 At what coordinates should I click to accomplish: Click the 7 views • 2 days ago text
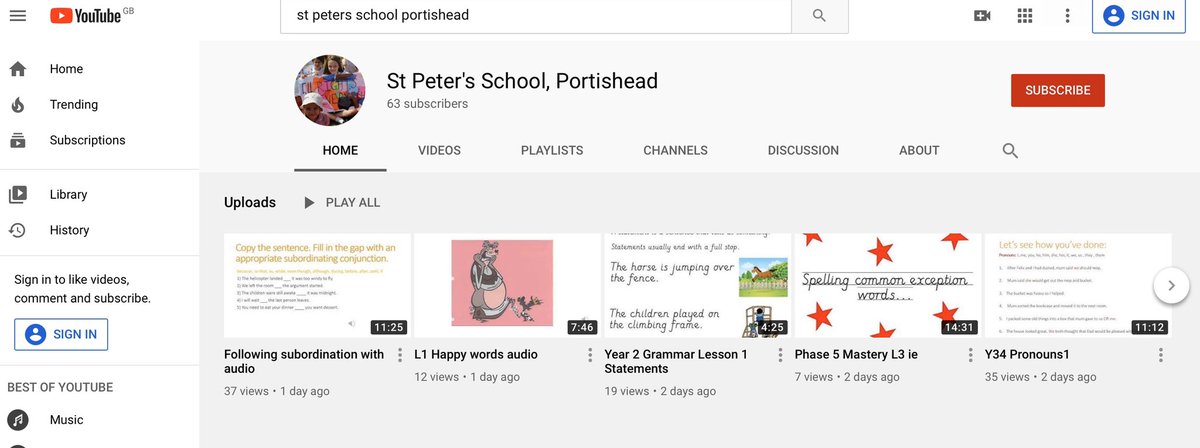[x=847, y=377]
